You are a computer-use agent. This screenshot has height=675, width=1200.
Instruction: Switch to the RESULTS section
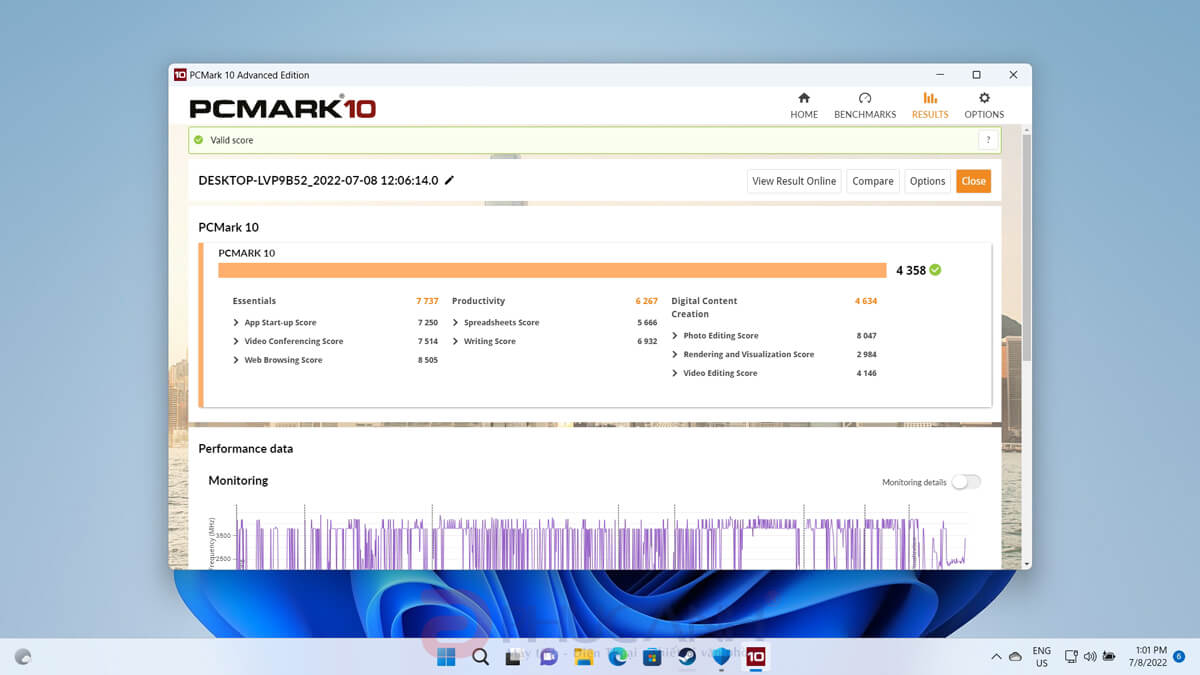click(930, 105)
